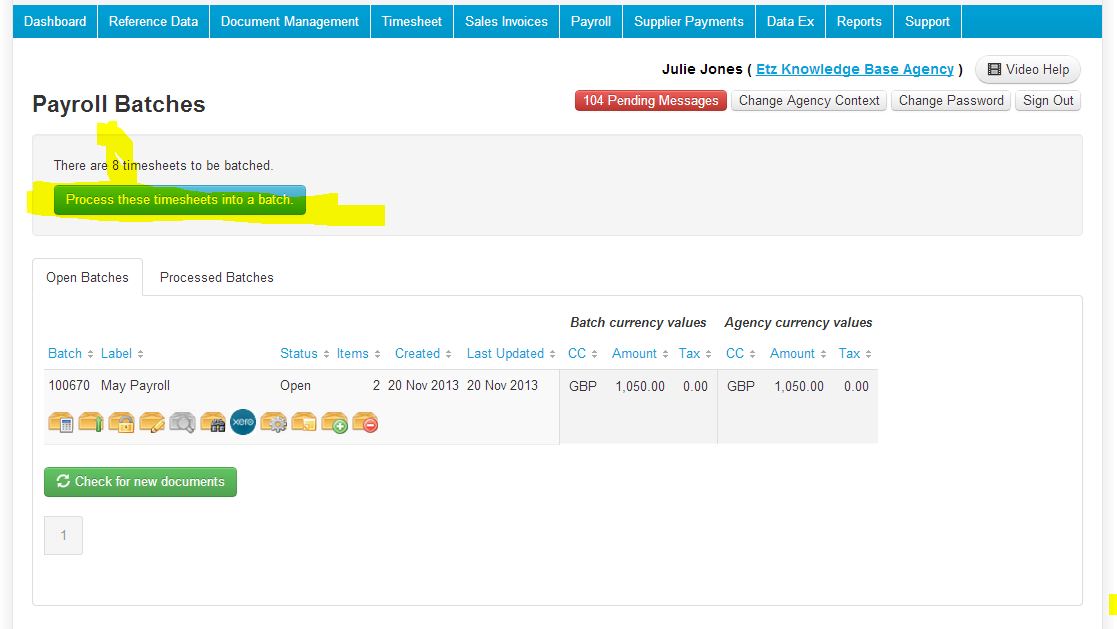This screenshot has height=629, width=1117.
Task: Click the Open status cell
Action: [295, 385]
